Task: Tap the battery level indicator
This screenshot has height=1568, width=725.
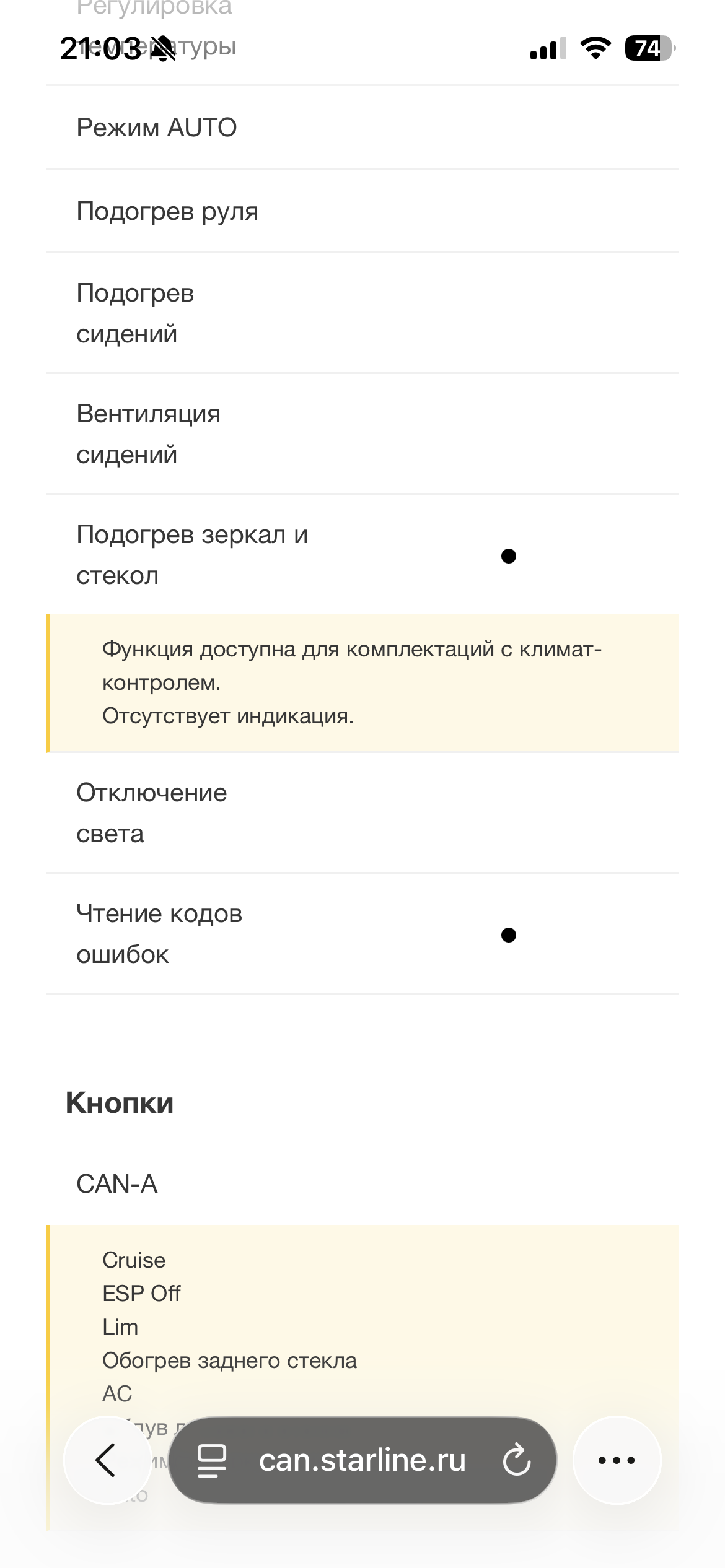Action: pos(649,48)
